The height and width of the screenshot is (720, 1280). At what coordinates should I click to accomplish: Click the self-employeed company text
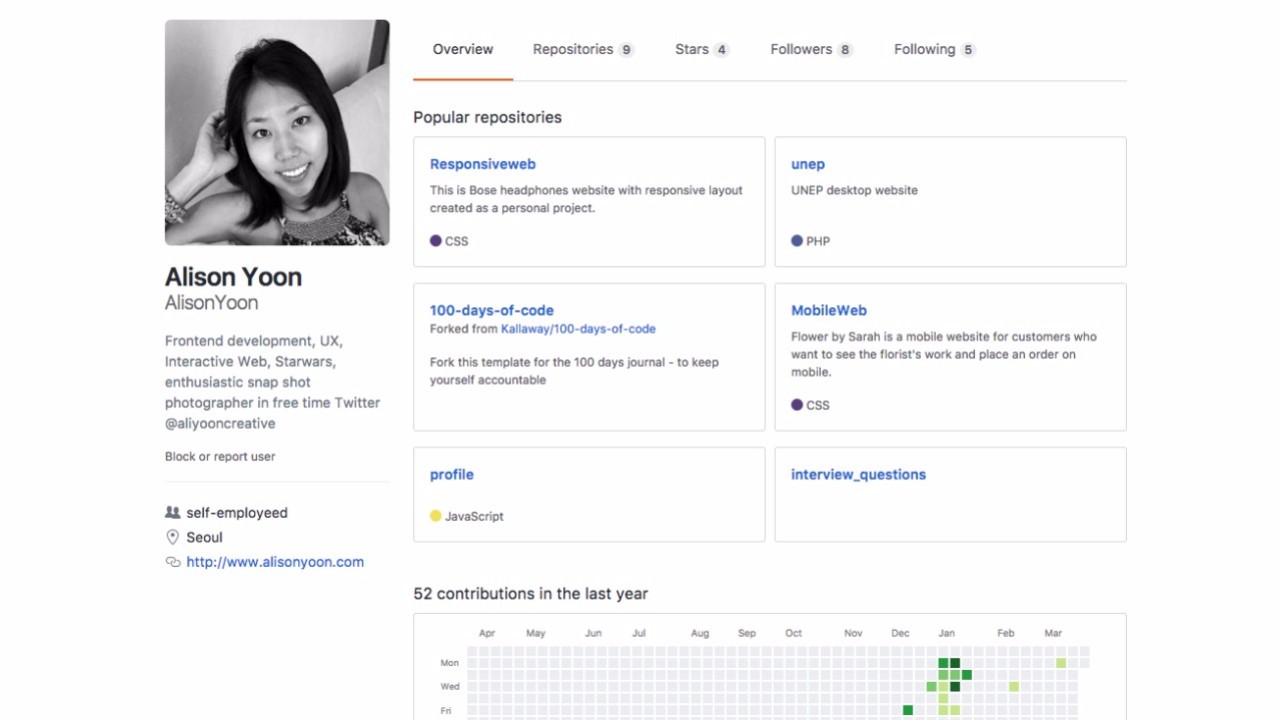[x=237, y=512]
